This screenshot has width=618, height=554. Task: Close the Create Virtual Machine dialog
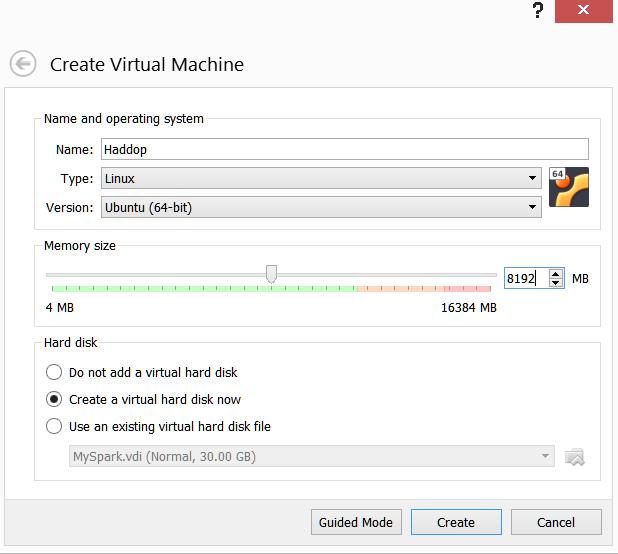click(583, 11)
